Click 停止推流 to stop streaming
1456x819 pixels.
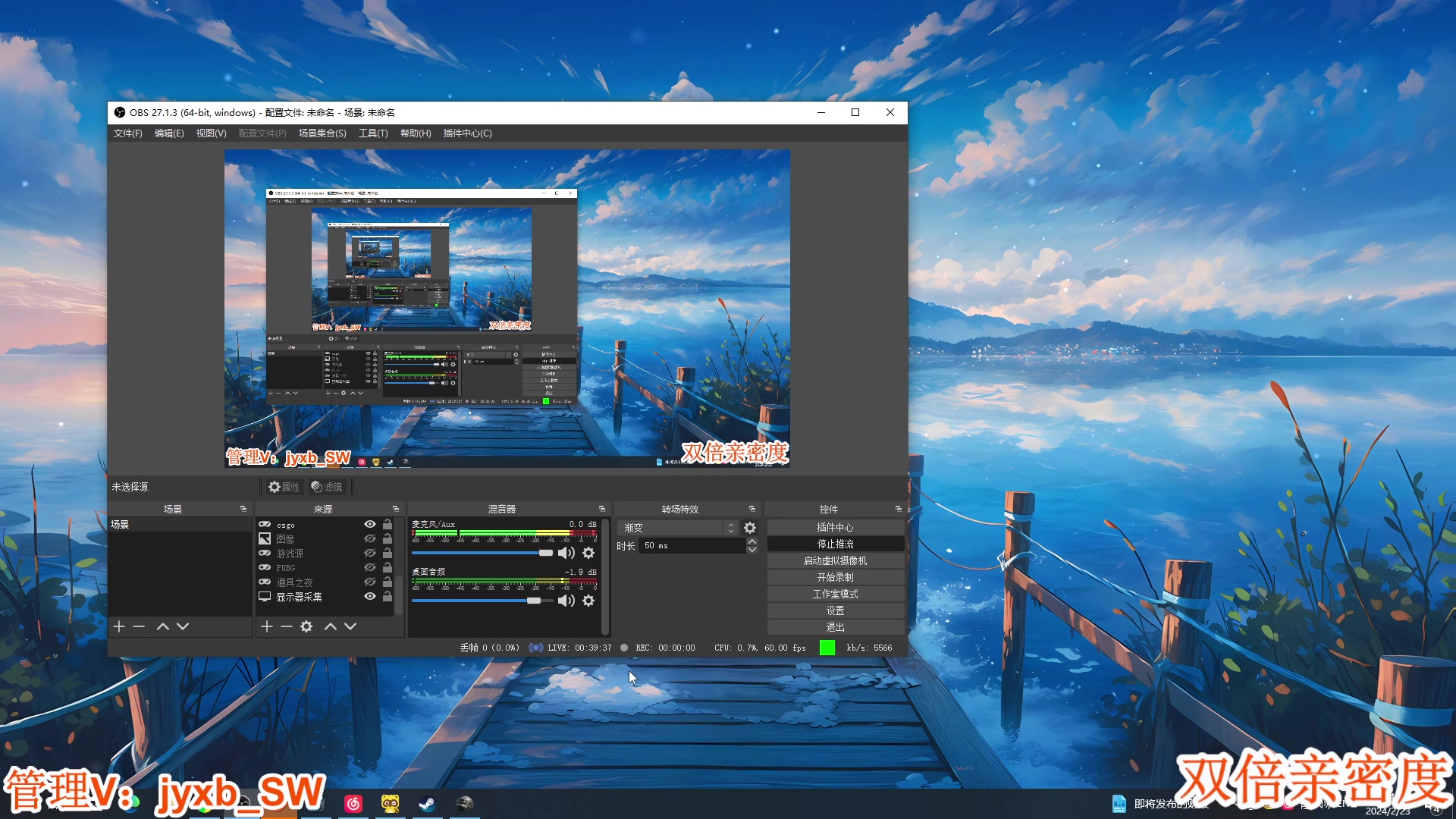click(836, 544)
